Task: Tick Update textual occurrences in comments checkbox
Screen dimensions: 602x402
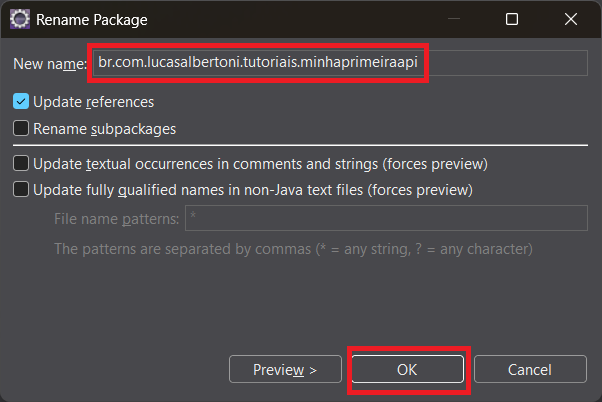Action: (x=21, y=163)
